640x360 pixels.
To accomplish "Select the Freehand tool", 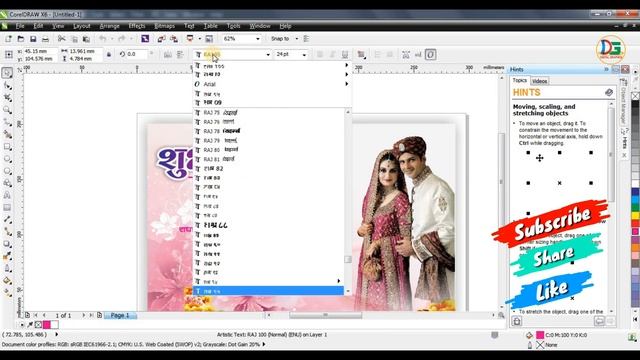I will click(x=7, y=122).
